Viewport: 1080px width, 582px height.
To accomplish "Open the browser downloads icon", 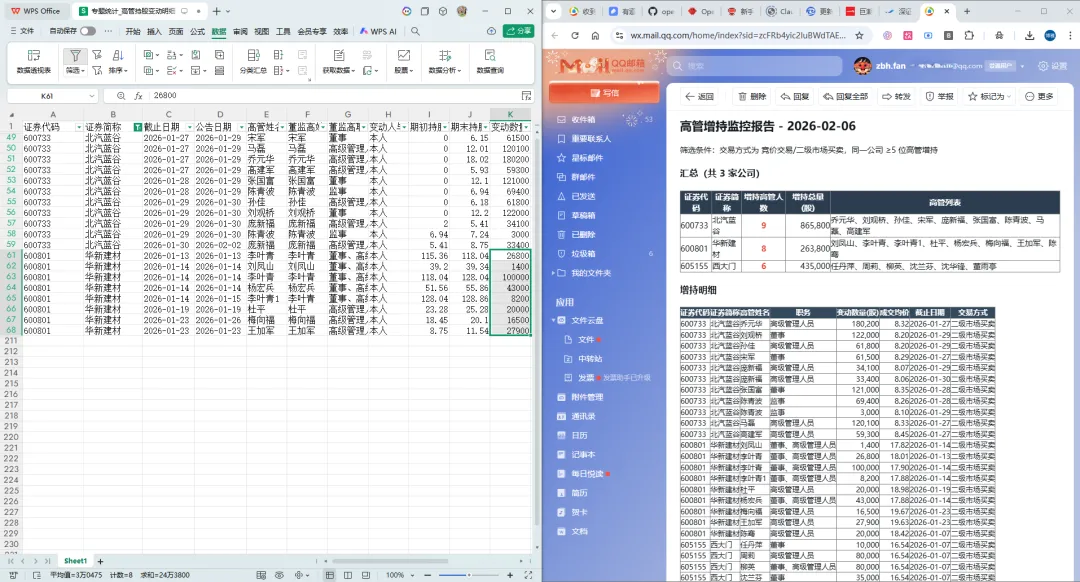I will [x=1029, y=36].
